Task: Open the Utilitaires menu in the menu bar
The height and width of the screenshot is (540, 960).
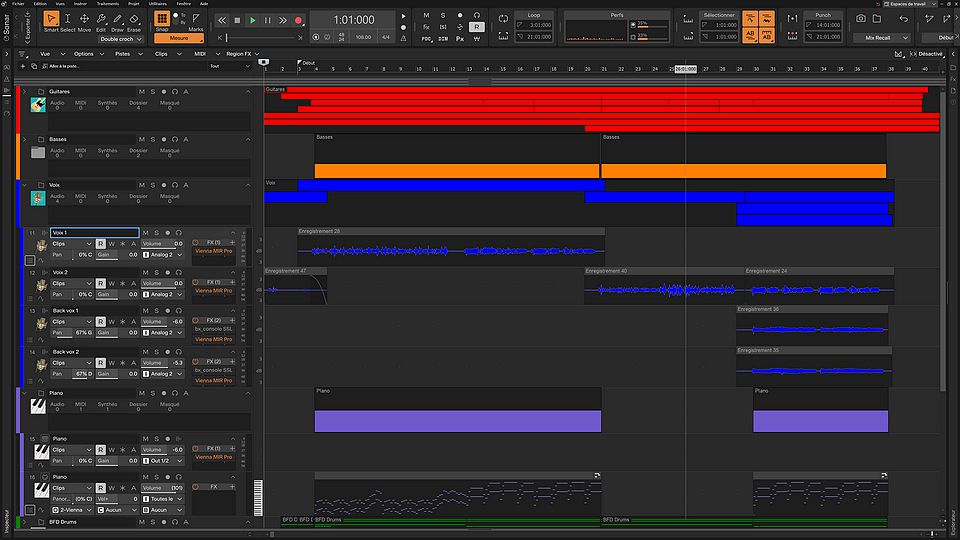Action: coord(158,4)
